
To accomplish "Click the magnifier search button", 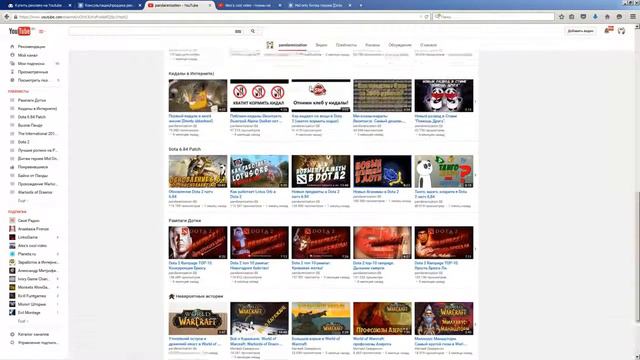I will click(253, 31).
